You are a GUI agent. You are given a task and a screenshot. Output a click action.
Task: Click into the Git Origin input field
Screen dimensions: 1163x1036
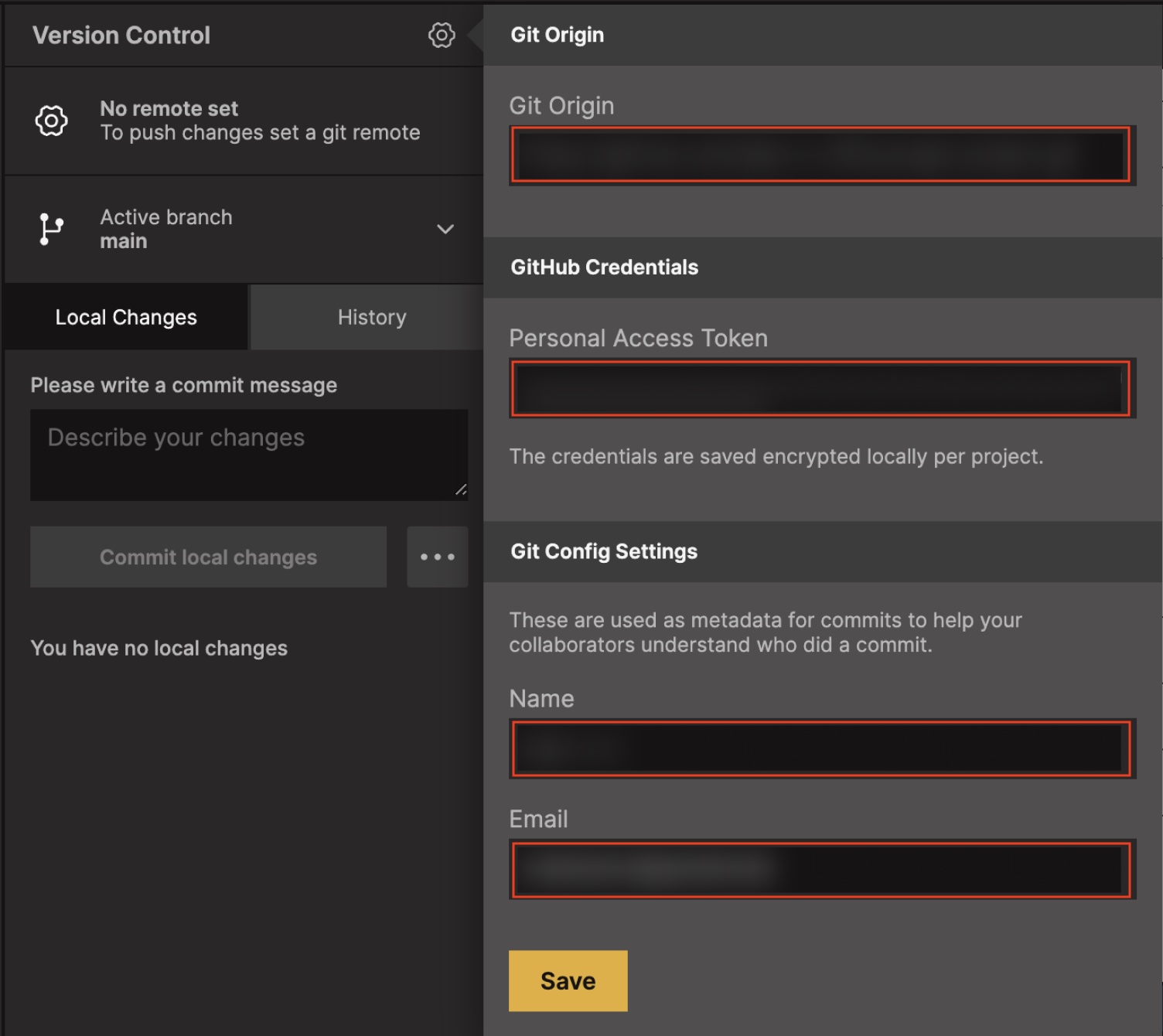820,155
